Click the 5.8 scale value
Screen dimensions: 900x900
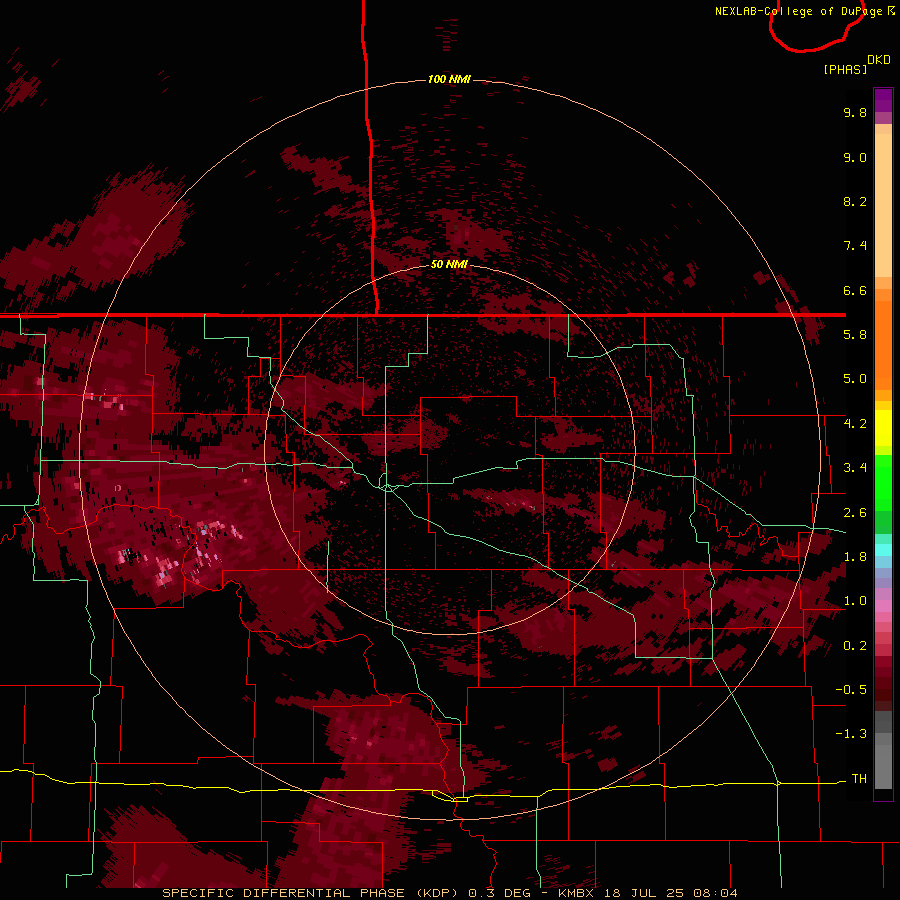(x=855, y=335)
